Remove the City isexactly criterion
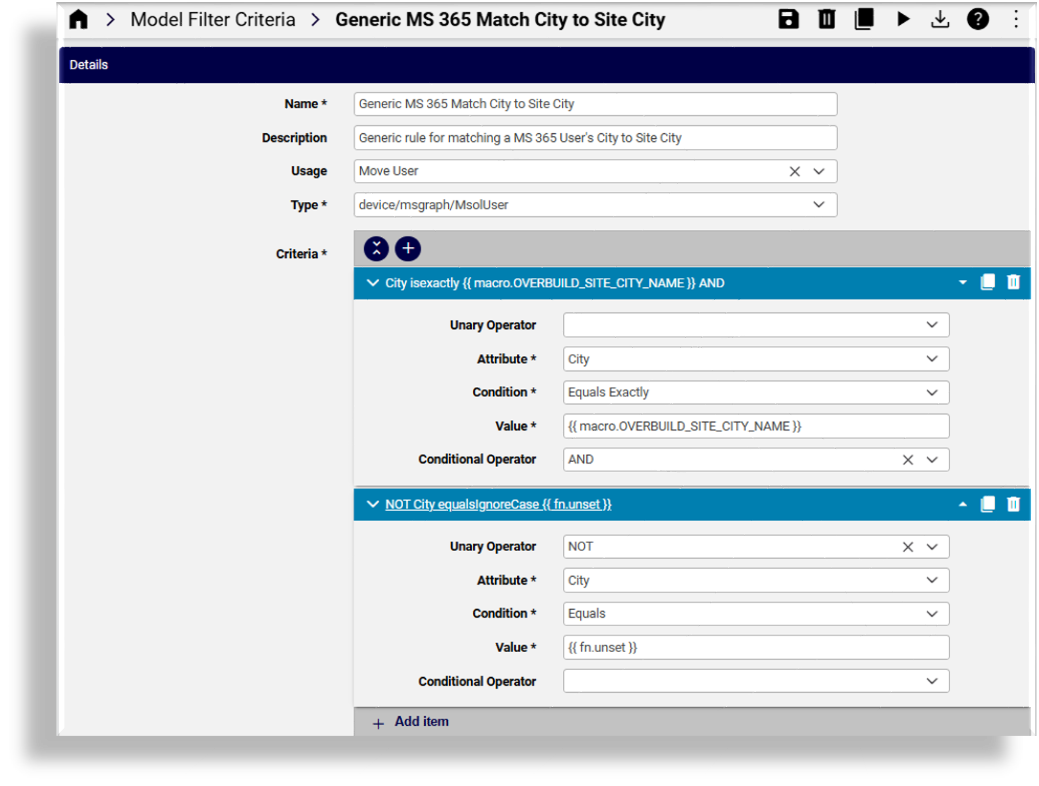The height and width of the screenshot is (786, 1039). pos(1013,282)
